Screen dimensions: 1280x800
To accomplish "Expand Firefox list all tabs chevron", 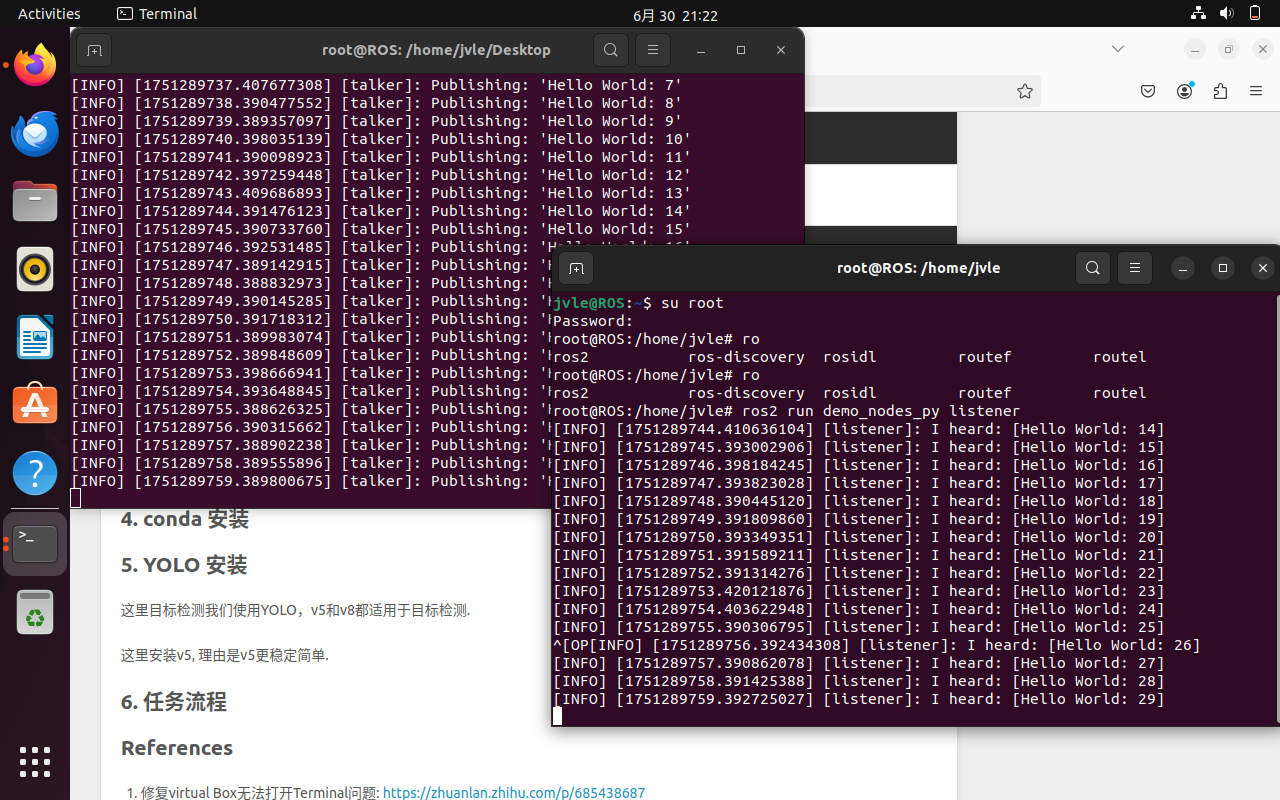I will pos(1118,49).
